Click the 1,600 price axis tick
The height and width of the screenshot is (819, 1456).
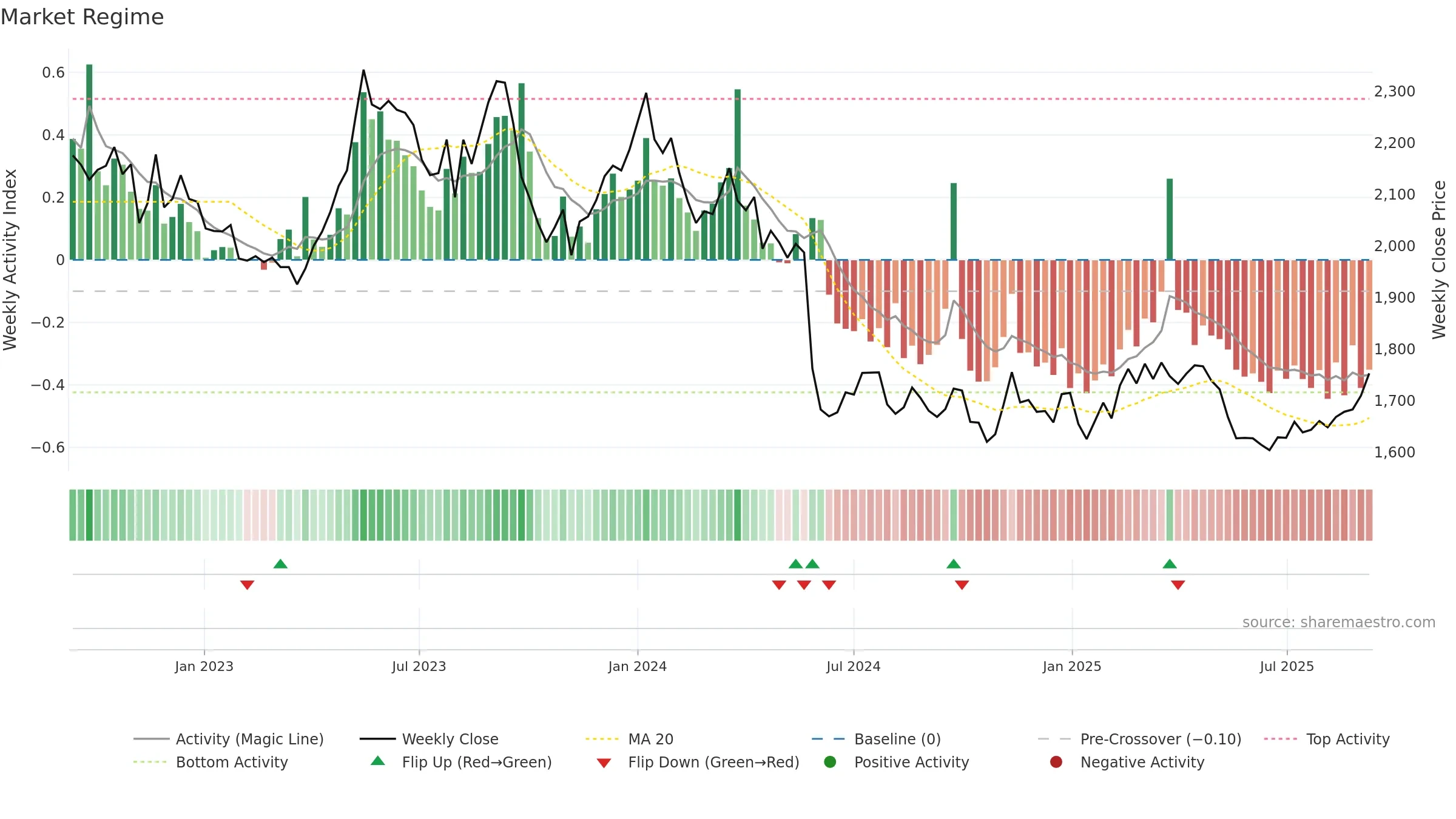[x=1395, y=453]
